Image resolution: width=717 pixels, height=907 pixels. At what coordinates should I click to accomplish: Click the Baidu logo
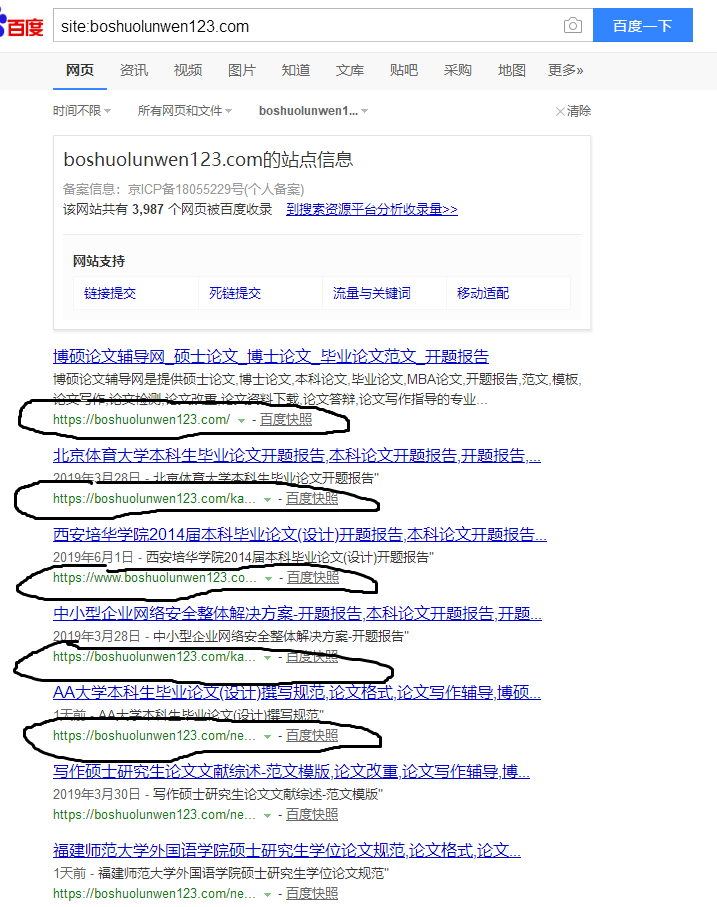tap(21, 25)
